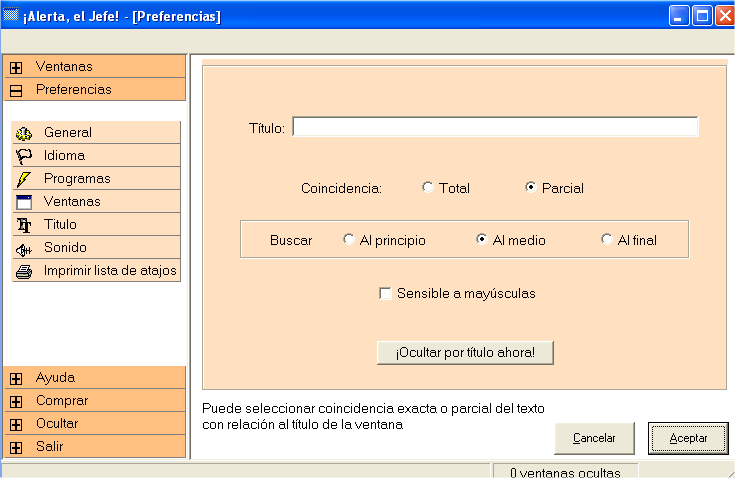Image resolution: width=735 pixels, height=478 pixels.
Task: Select the Parcial coincidencia radio button
Action: [531, 187]
